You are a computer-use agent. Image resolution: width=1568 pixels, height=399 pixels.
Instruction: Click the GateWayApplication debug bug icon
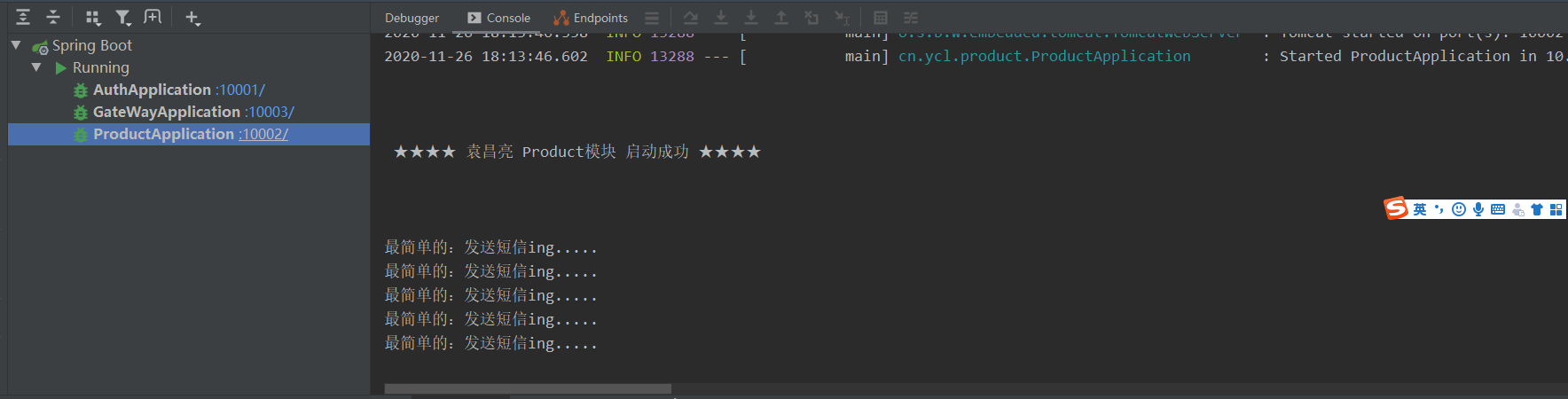81,113
